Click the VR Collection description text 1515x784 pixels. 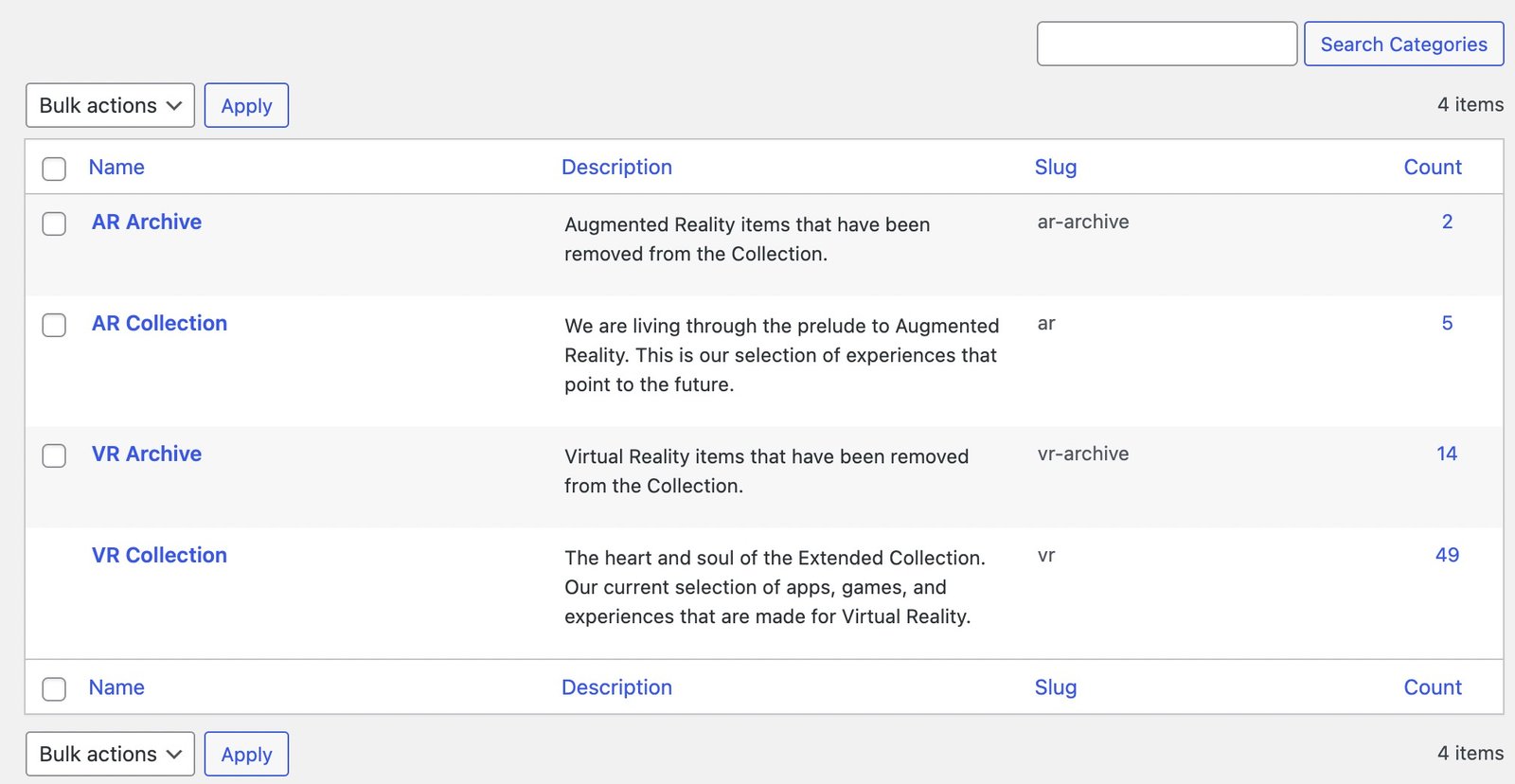coord(775,587)
